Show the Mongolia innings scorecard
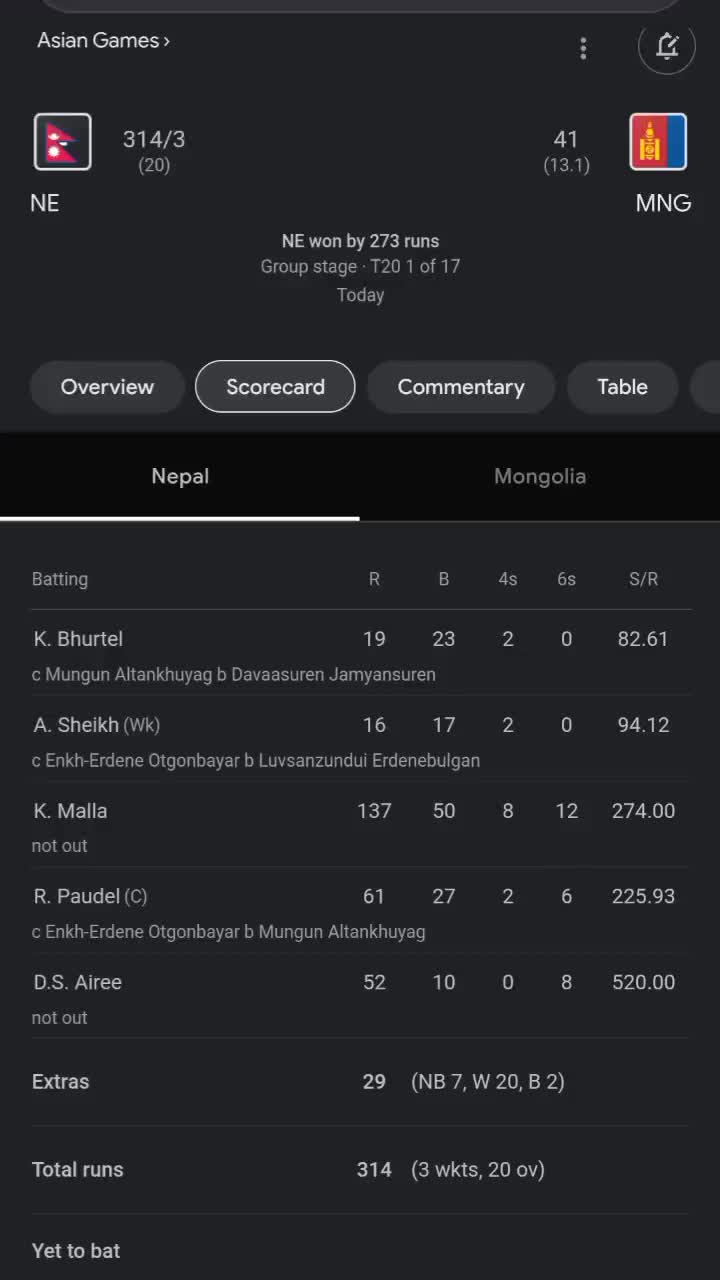The width and height of the screenshot is (720, 1280). pos(539,477)
